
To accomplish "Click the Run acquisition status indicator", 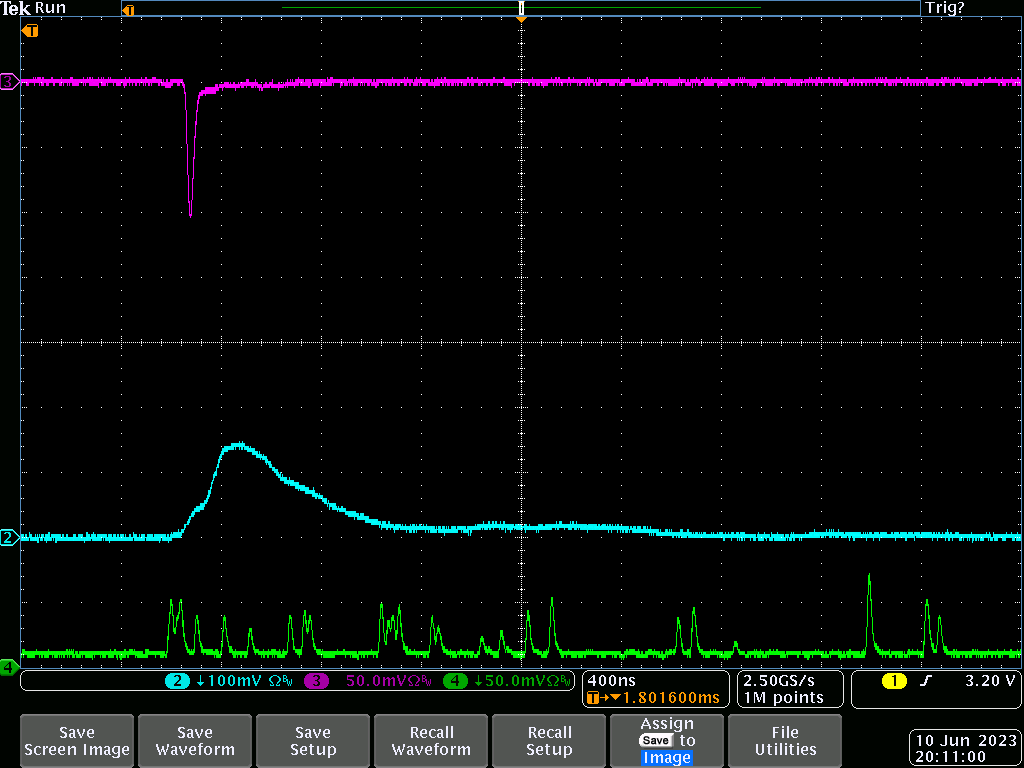I will 50,8.
